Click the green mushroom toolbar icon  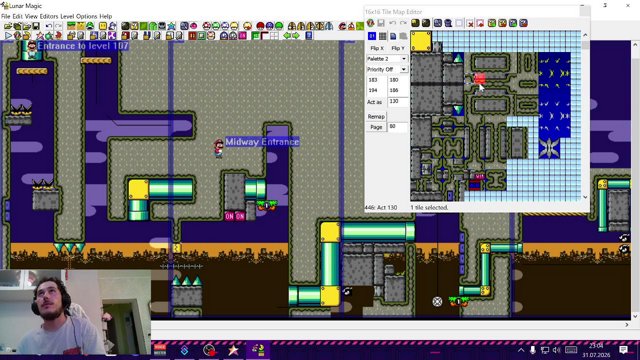coord(216,26)
